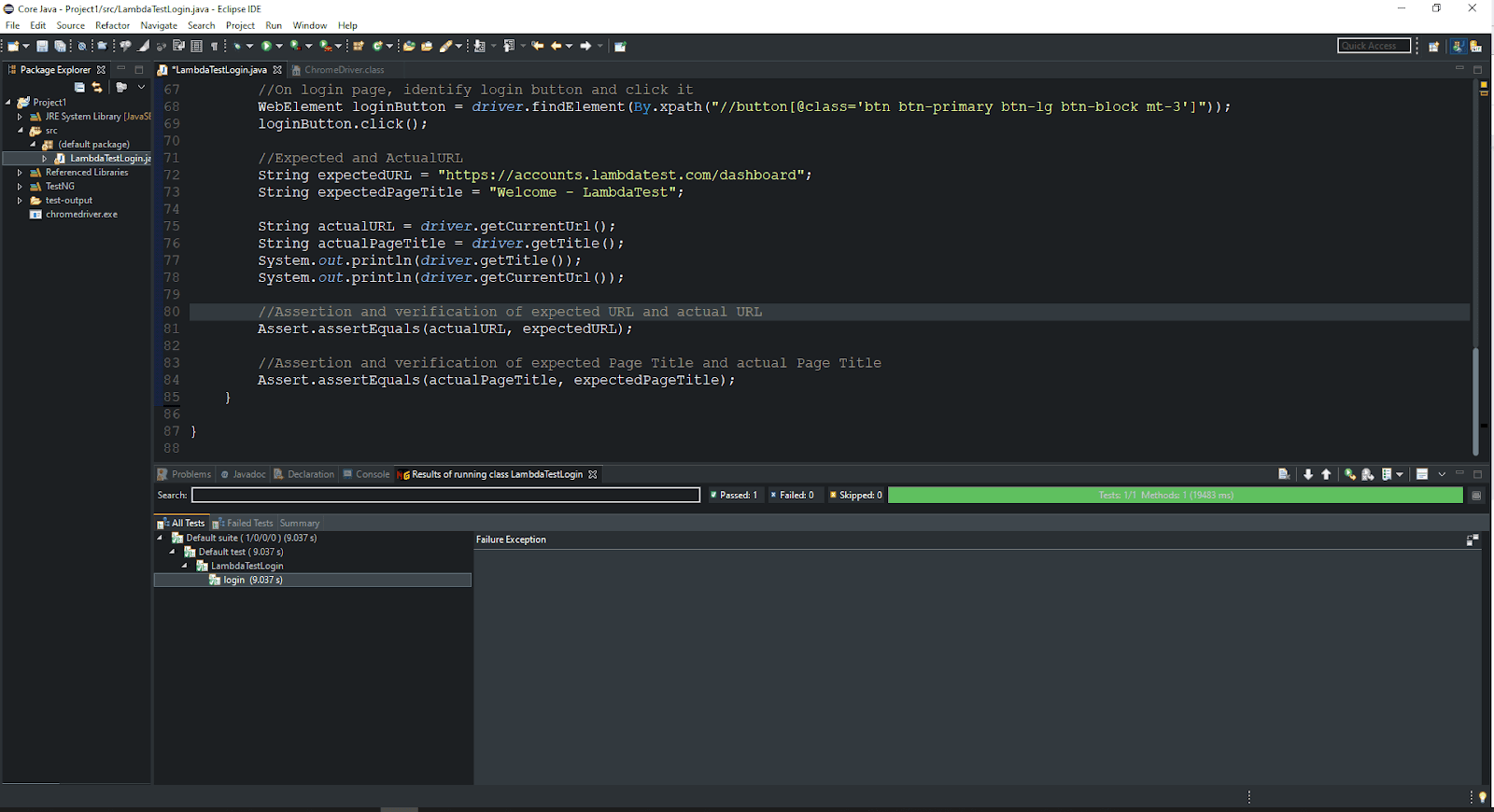Image resolution: width=1494 pixels, height=812 pixels.
Task: Click the rerun last test icon
Action: tap(1349, 474)
